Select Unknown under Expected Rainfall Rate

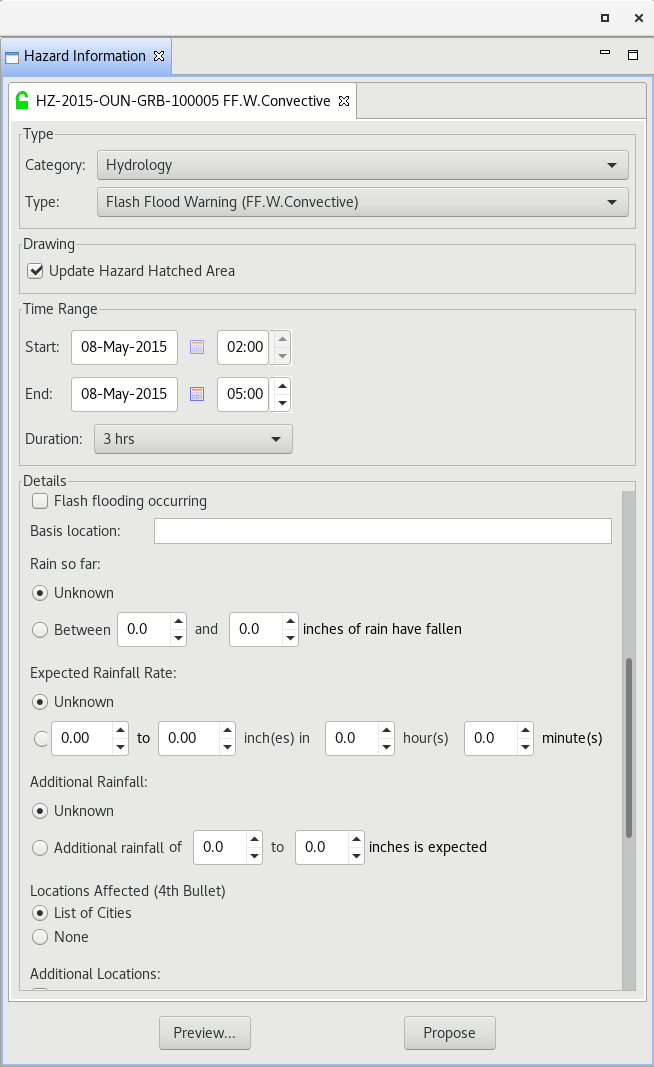pyautogui.click(x=40, y=702)
